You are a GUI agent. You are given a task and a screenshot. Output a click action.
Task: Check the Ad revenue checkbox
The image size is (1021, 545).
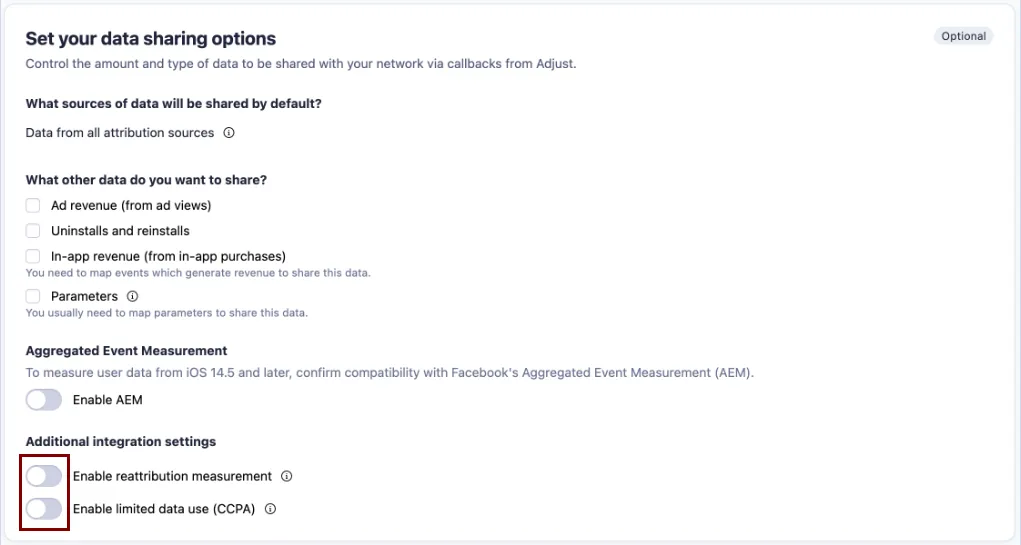pos(33,205)
